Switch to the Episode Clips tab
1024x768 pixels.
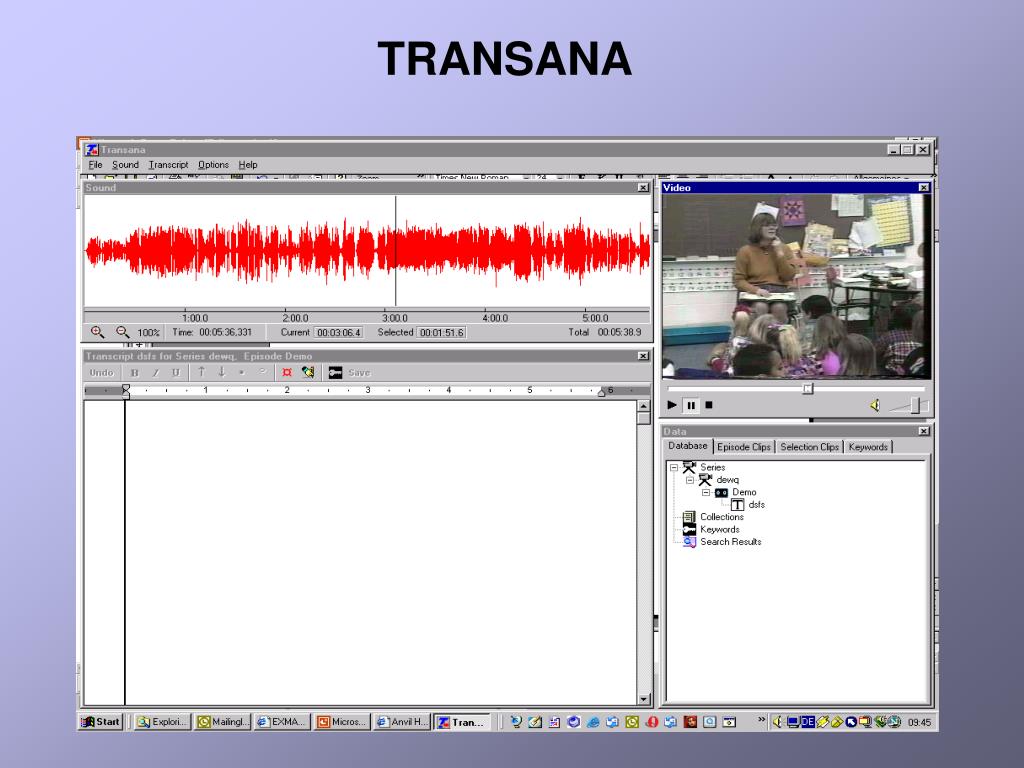pyautogui.click(x=743, y=447)
